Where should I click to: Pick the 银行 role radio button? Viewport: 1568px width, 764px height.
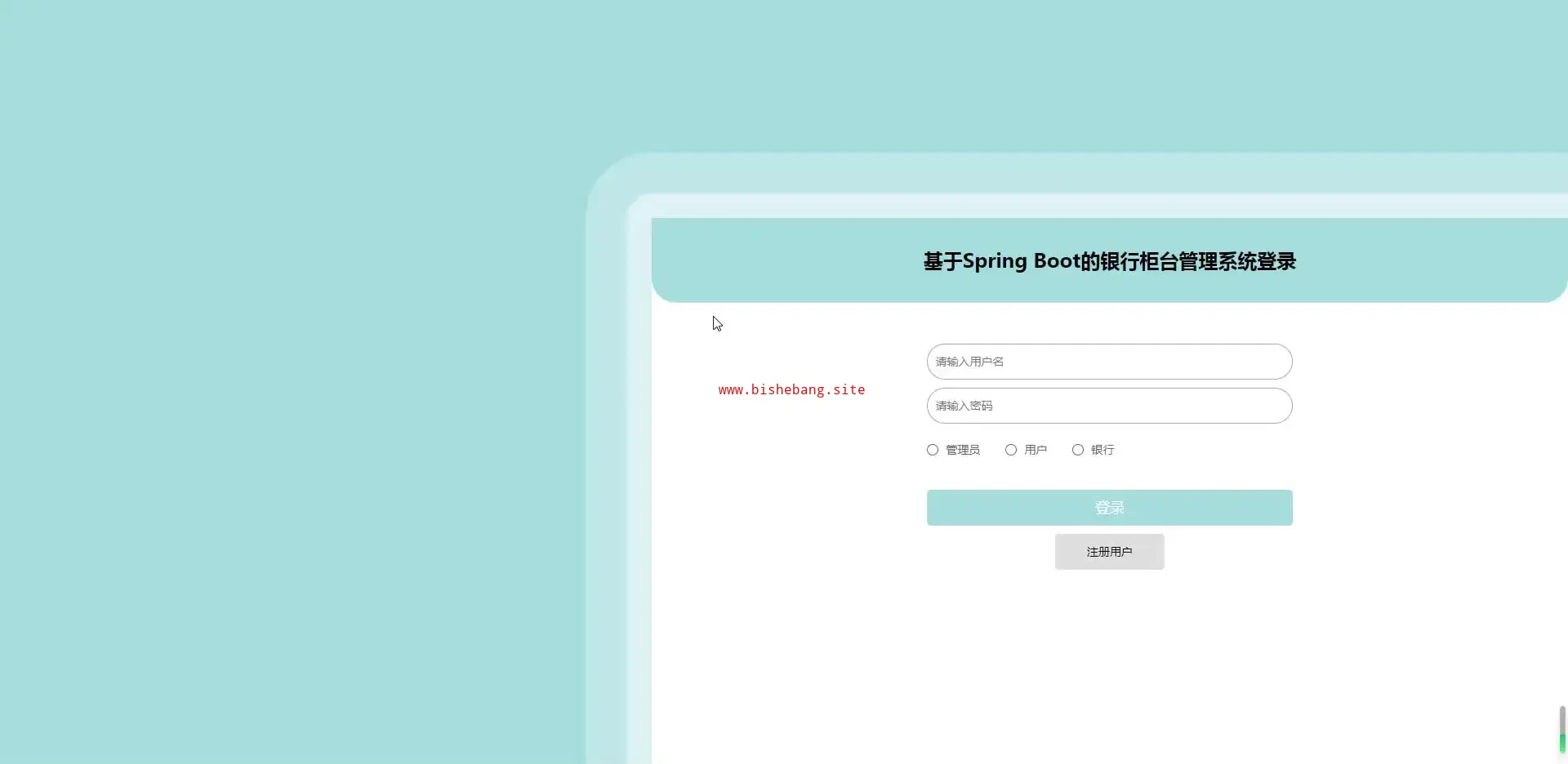(x=1078, y=450)
